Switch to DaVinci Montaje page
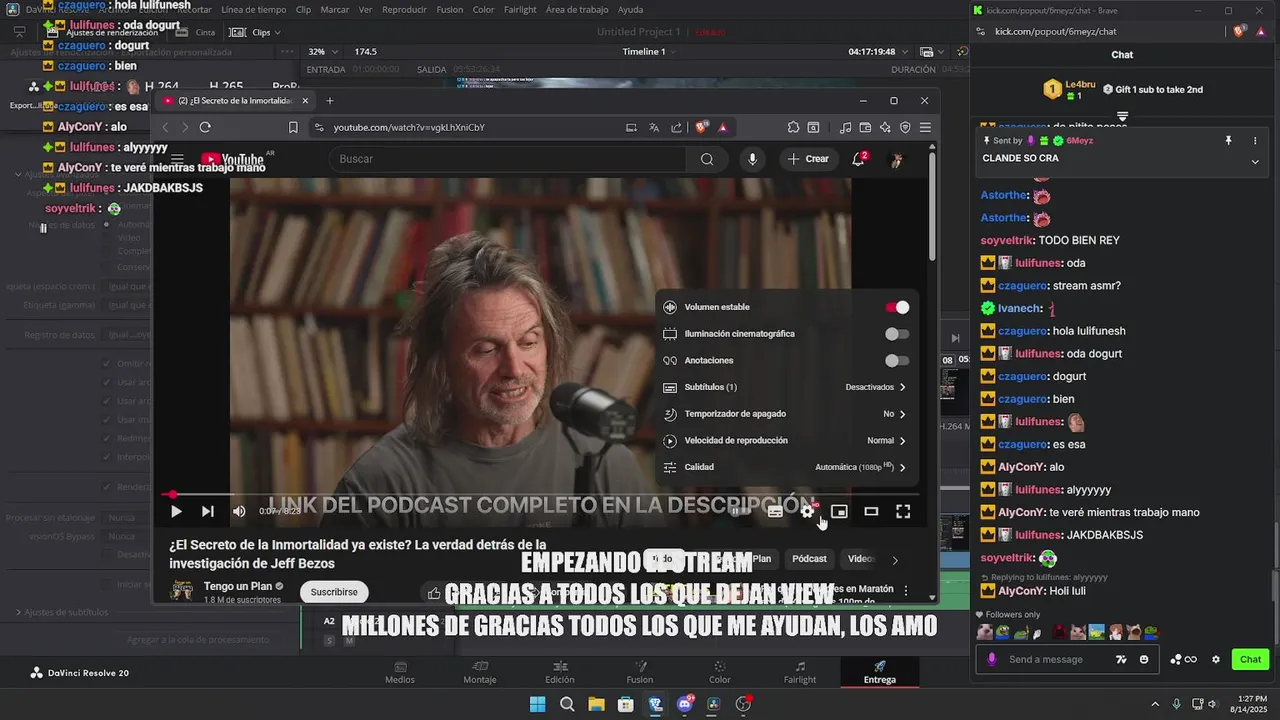1280x720 pixels. [480, 672]
